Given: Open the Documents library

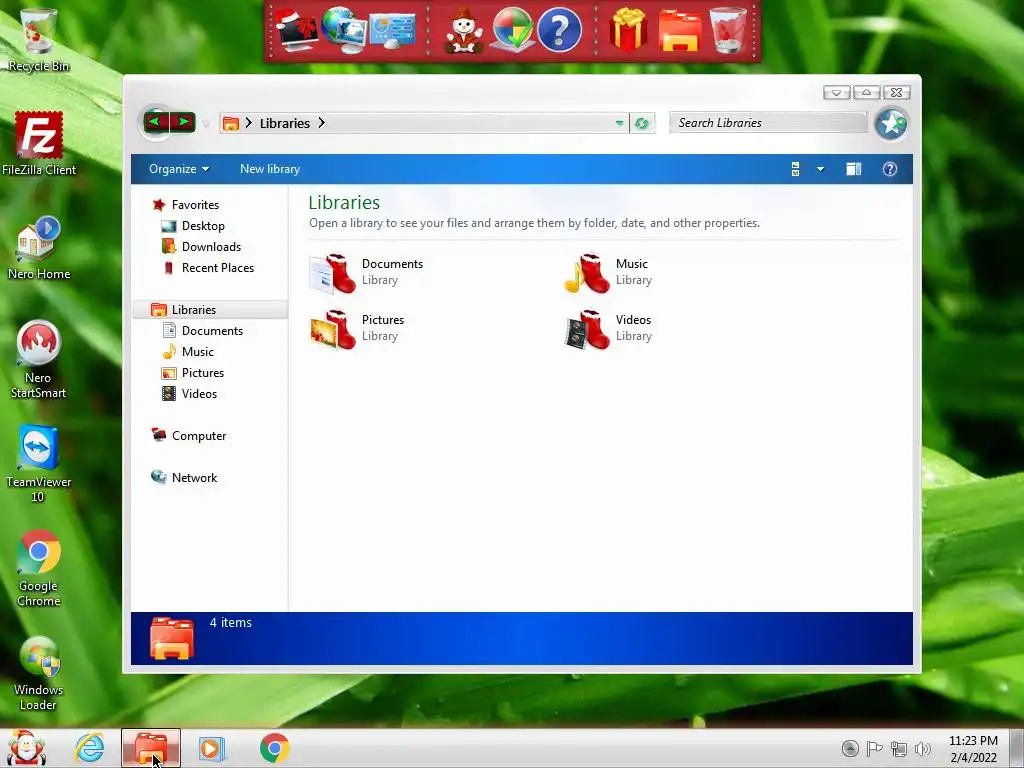Looking at the screenshot, I should 366,272.
